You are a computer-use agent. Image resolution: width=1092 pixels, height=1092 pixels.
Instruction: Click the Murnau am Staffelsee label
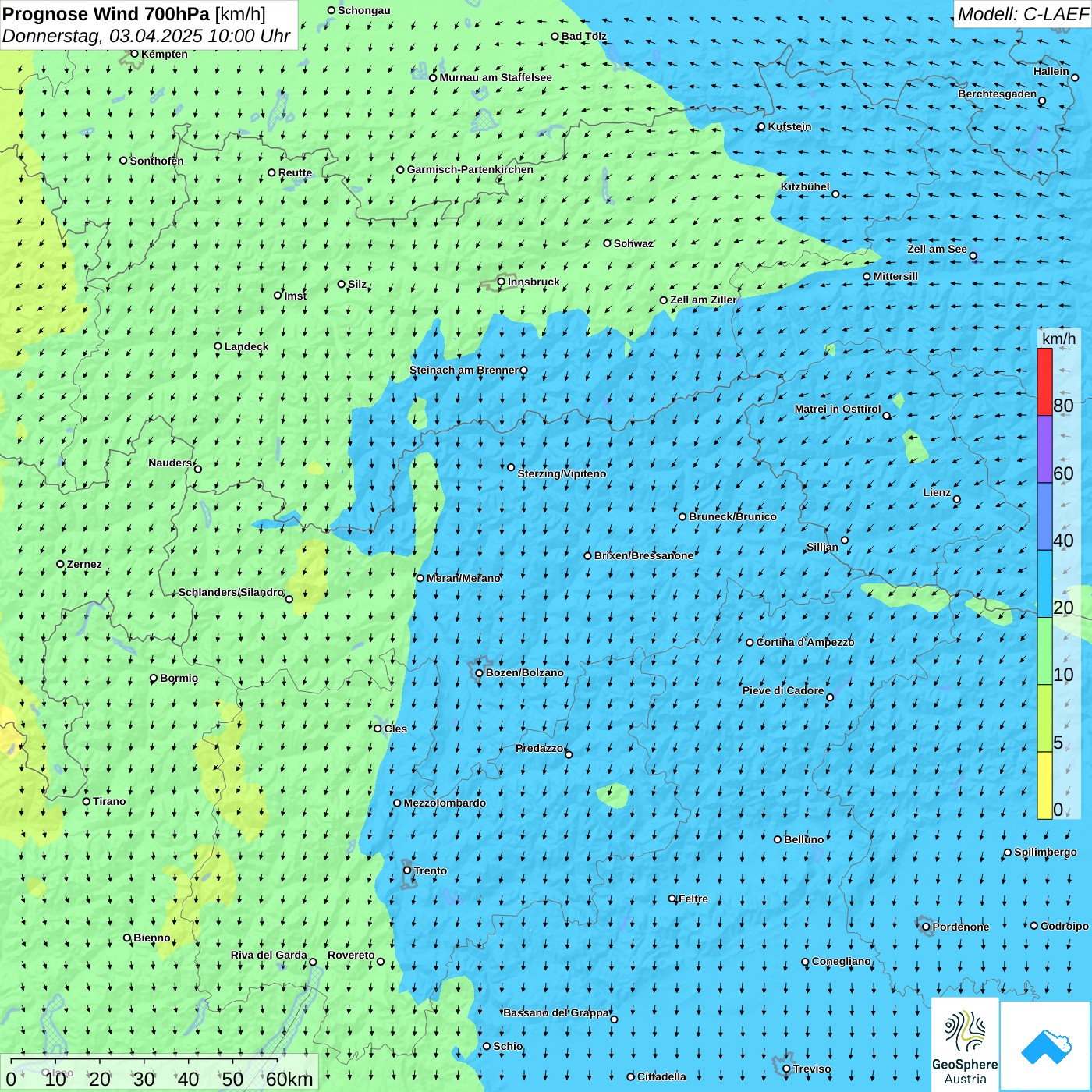(495, 77)
